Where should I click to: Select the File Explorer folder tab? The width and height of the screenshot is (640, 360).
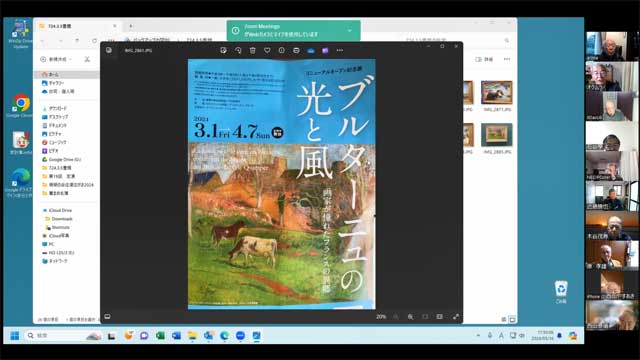pyautogui.click(x=78, y=26)
